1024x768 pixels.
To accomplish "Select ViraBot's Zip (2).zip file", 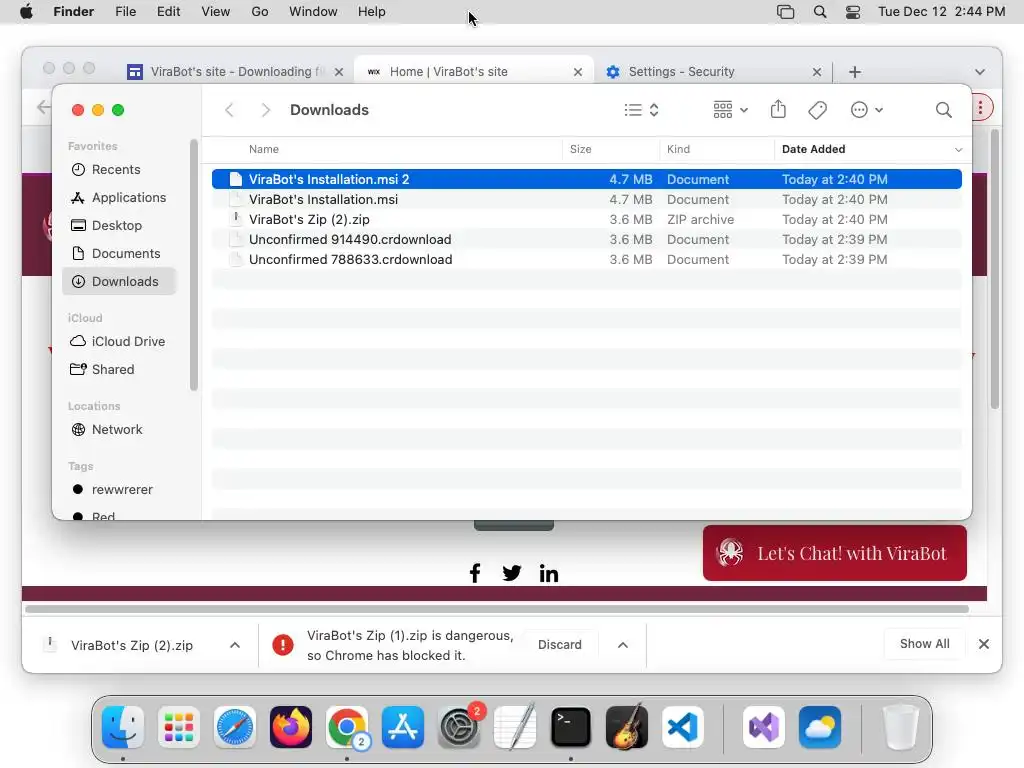I will tap(586, 219).
